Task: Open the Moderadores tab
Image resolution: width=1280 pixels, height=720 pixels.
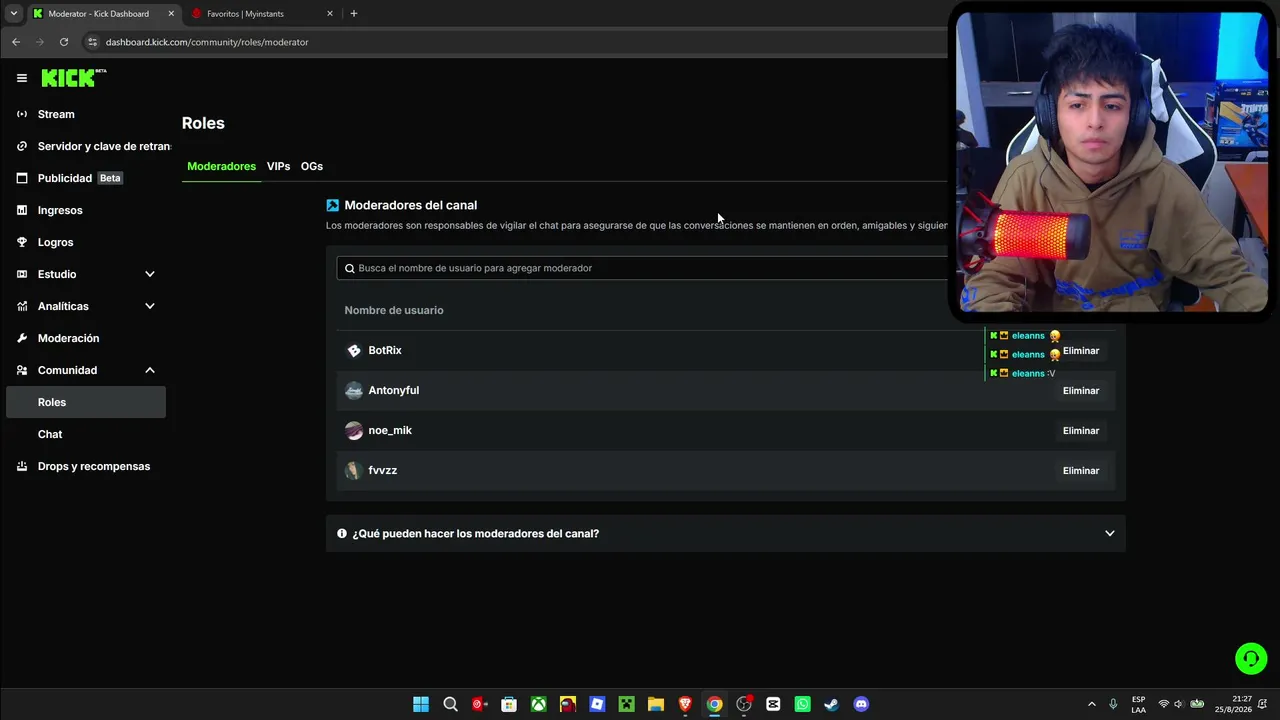Action: [x=221, y=166]
